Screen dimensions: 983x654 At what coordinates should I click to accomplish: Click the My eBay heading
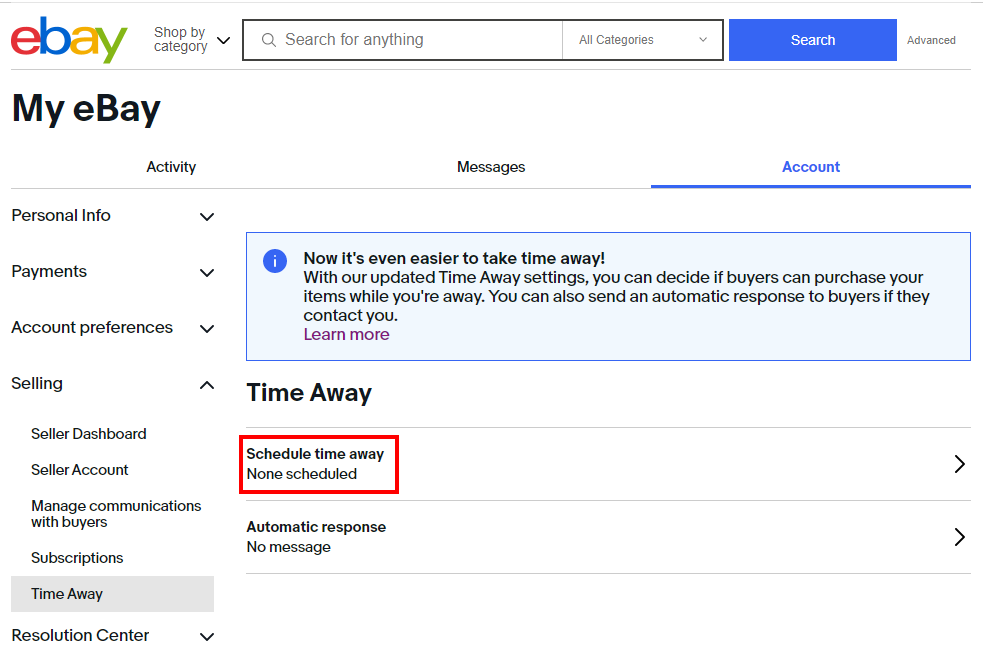86,108
